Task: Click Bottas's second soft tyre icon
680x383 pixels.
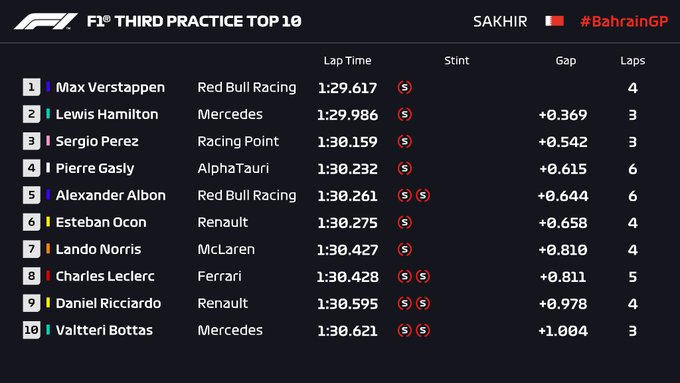Action: point(423,331)
